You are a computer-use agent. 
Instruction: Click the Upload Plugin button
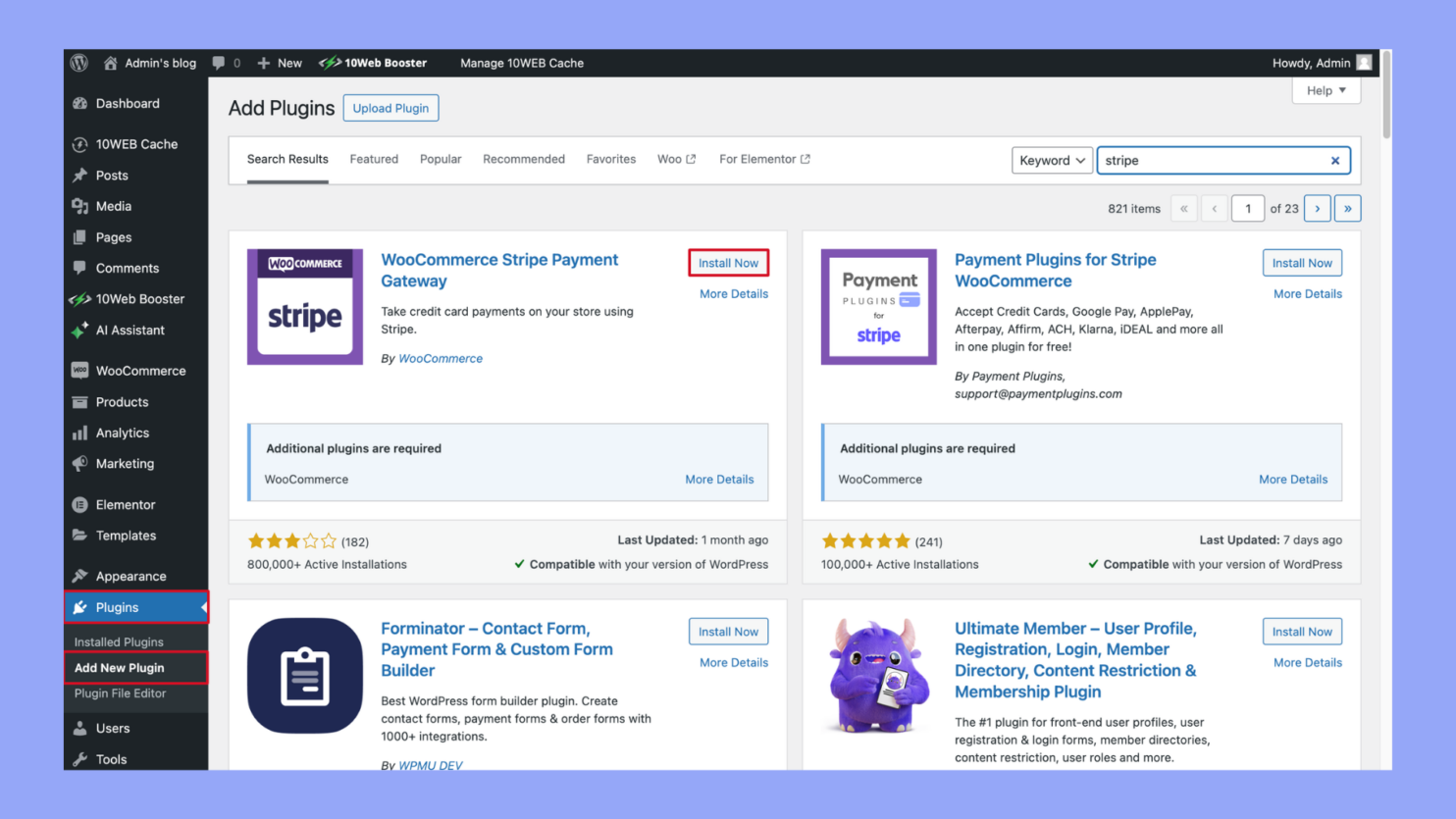(x=390, y=108)
